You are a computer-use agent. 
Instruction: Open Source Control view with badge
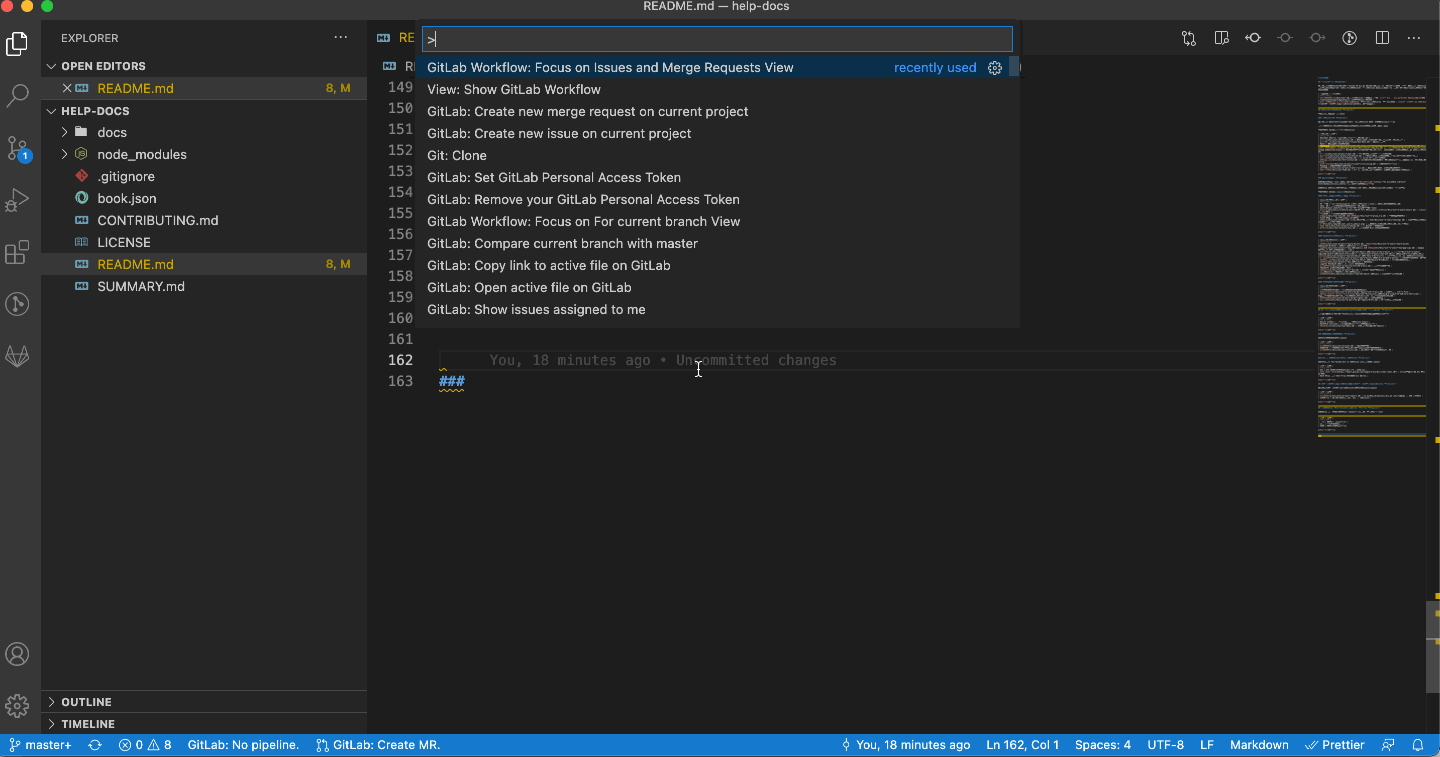pos(17,149)
